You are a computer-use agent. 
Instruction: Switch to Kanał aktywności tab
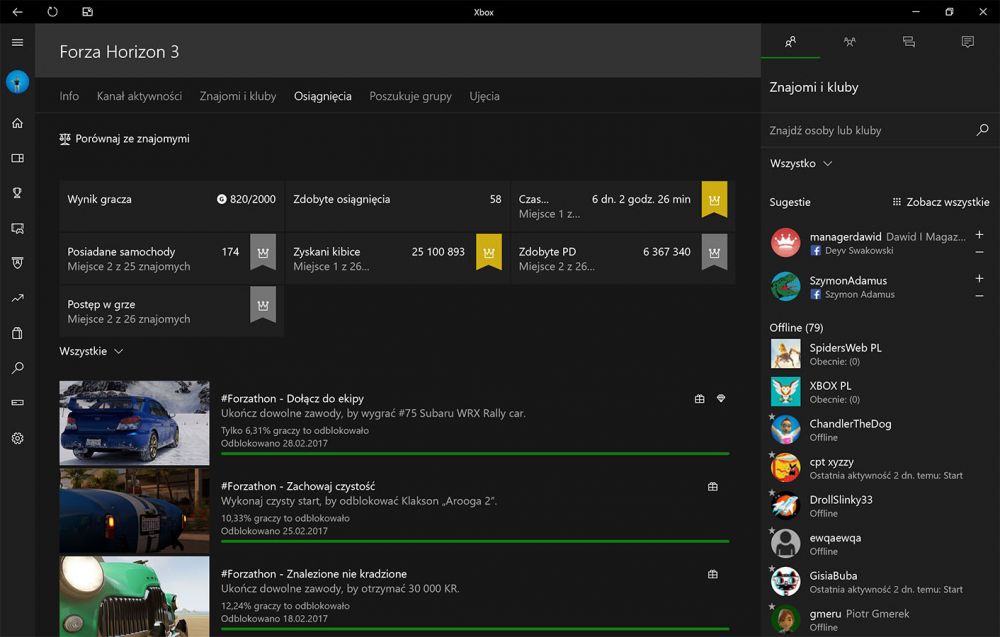(139, 96)
